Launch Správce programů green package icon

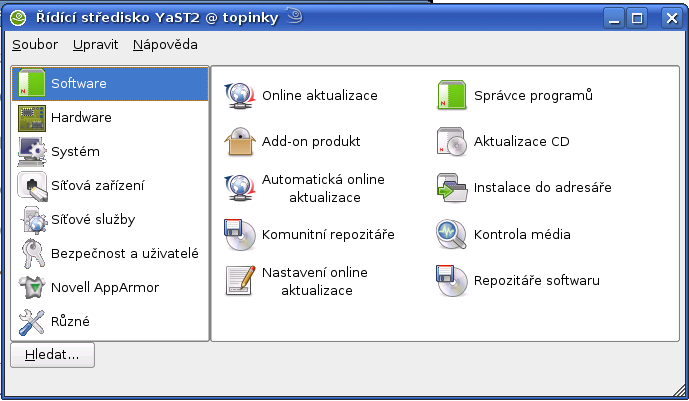[452, 95]
